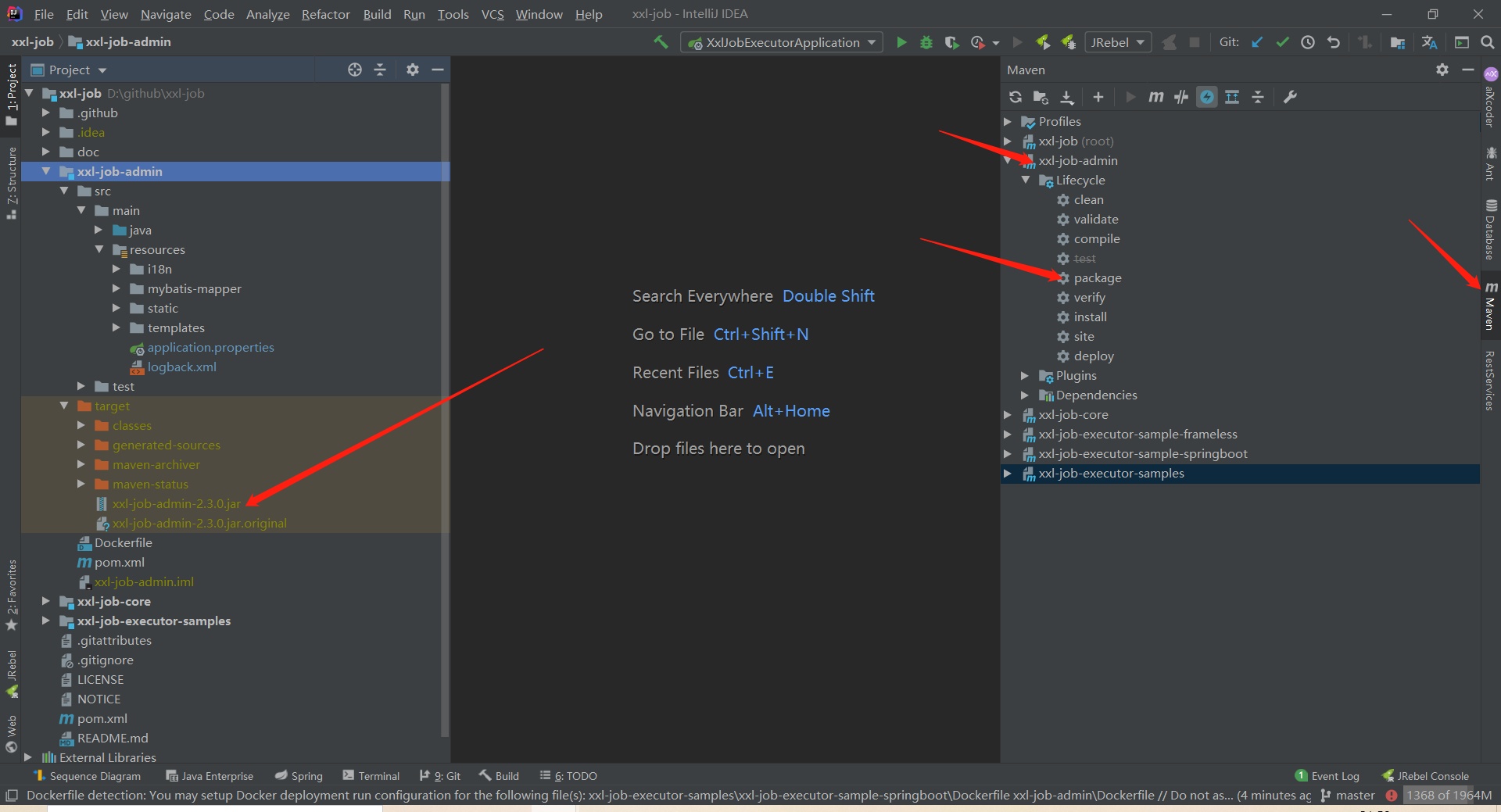Click Git rollback undo icon

pos(1334,42)
